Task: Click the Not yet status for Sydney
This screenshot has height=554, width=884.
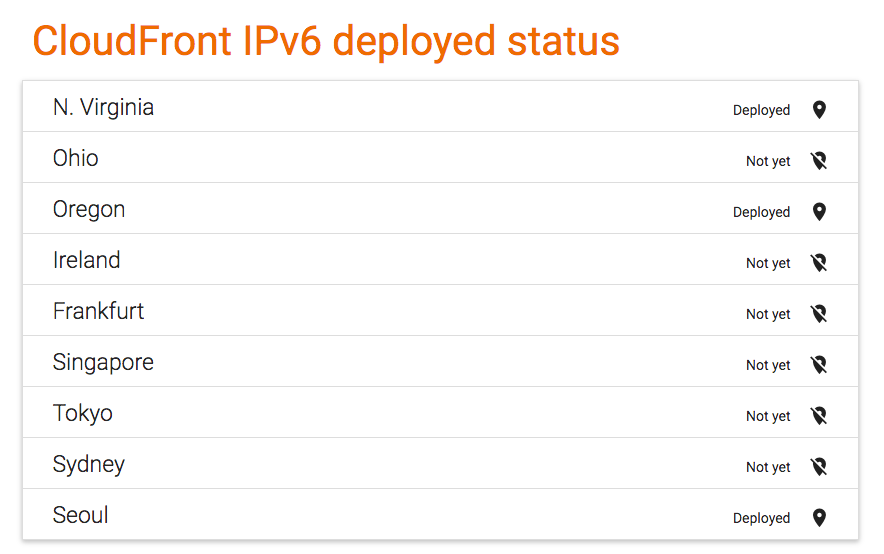Action: 768,467
